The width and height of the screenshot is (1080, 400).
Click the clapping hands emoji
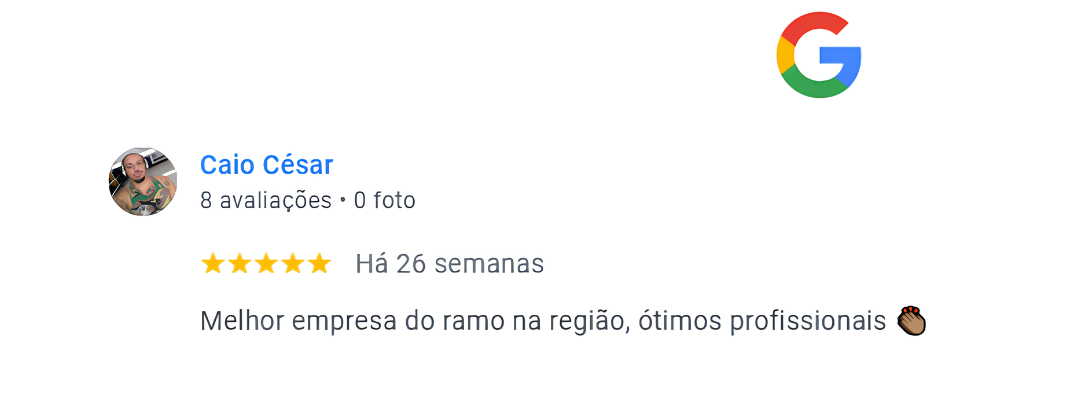(x=911, y=321)
